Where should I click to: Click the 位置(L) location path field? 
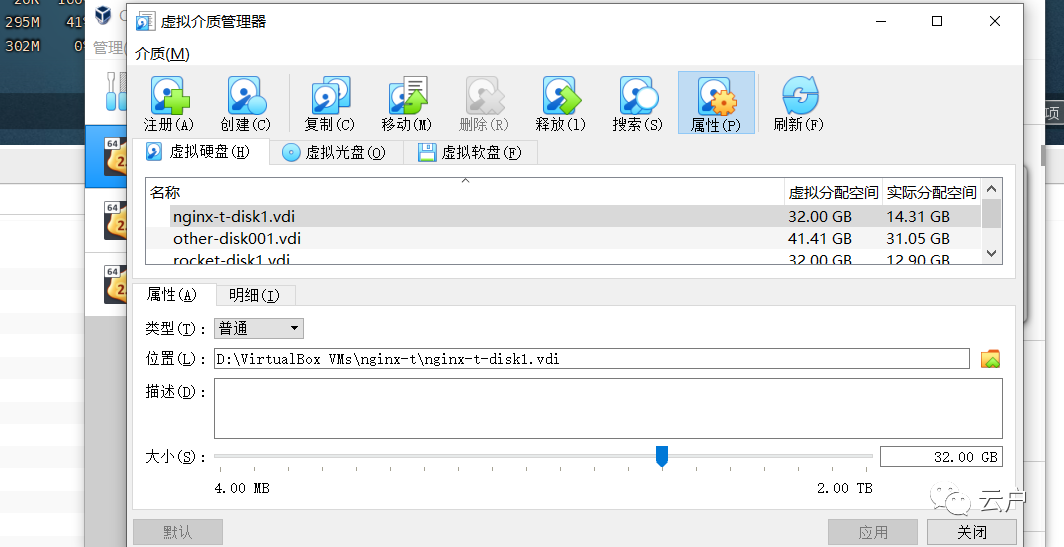592,358
